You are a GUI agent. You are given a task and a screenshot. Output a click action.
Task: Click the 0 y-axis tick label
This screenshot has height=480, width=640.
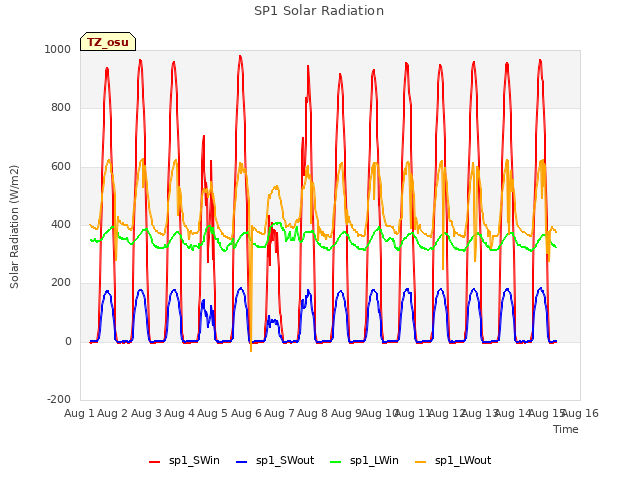(68, 342)
